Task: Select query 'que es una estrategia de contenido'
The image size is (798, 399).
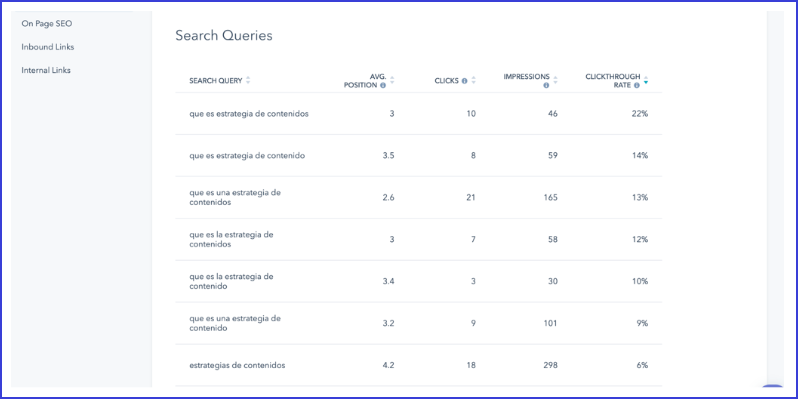Action: [235, 323]
